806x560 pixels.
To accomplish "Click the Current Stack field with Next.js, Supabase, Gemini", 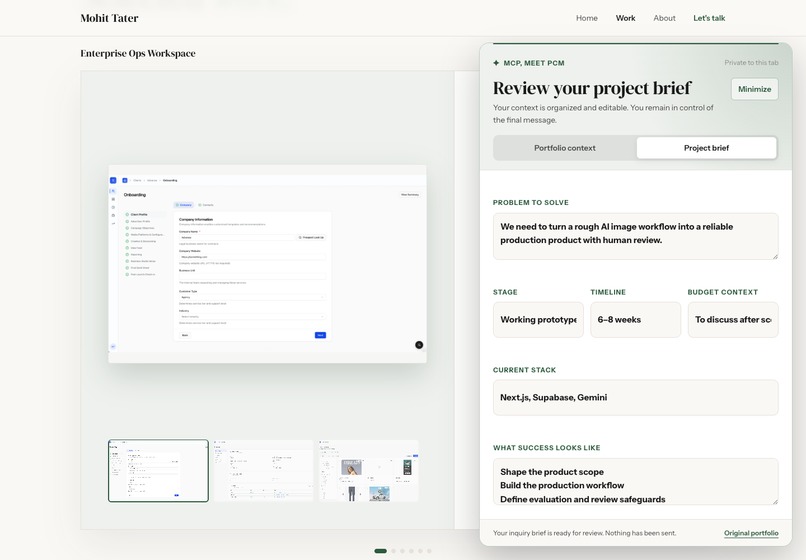I will pyautogui.click(x=635, y=398).
